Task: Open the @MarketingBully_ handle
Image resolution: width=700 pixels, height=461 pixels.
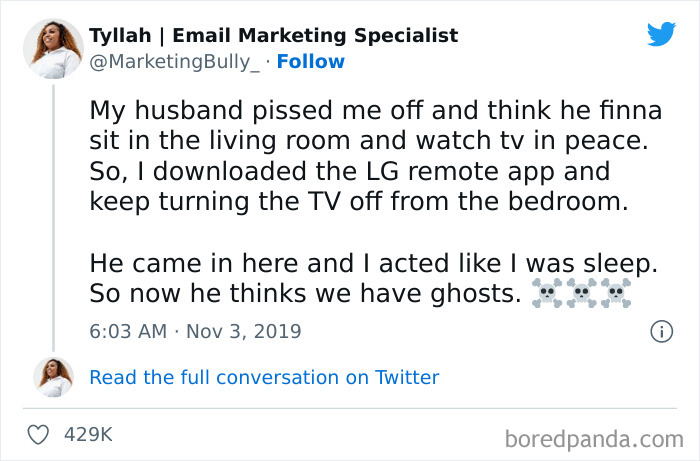Action: [176, 62]
